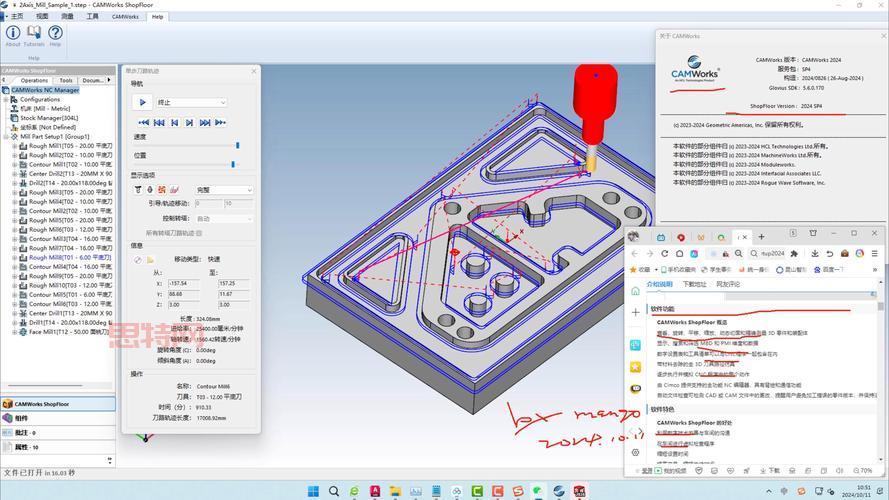889x500 pixels.
Task: Switch to the CAMWorks ribbon tab
Action: tap(125, 16)
